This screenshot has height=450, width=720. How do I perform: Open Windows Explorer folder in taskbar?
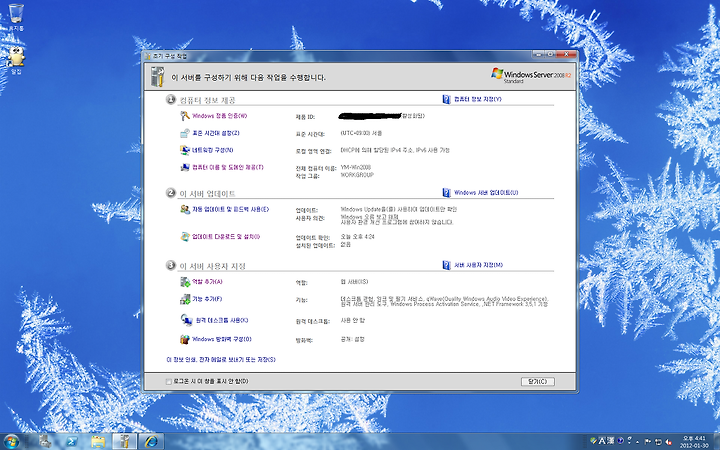[98, 442]
